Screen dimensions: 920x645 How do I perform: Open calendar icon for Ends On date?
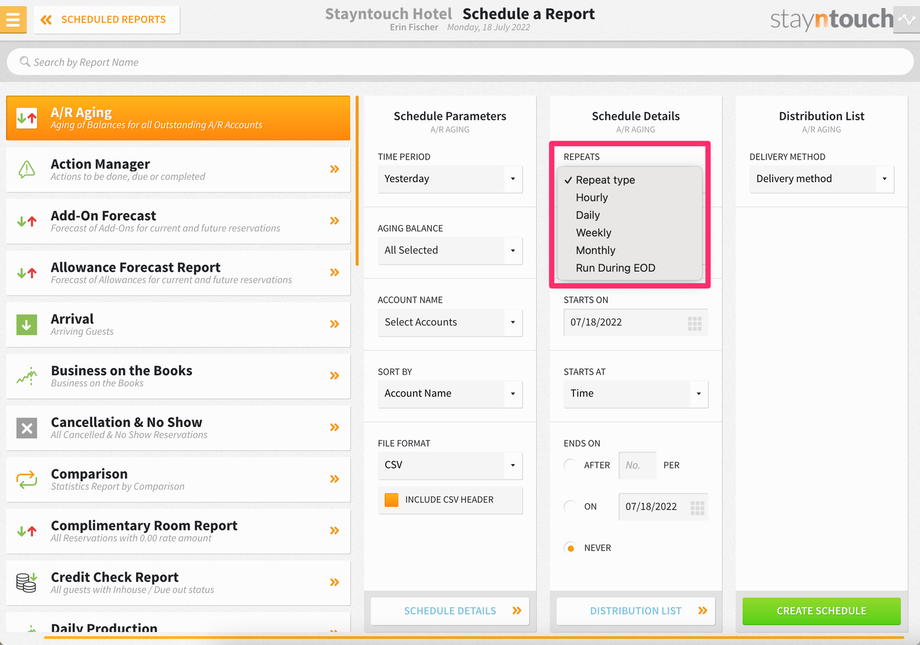tap(697, 508)
